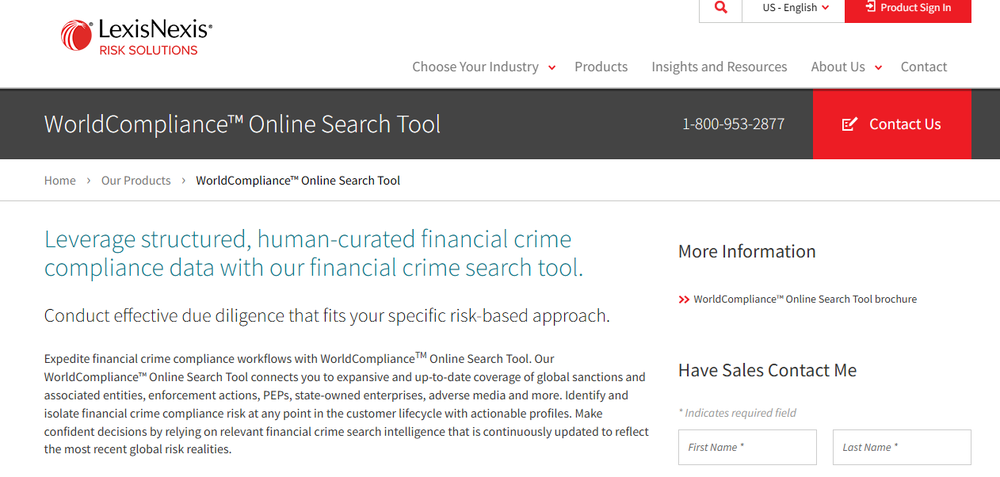Viewport: 1000px width, 477px height.
Task: Click the Have Sales Contact Me heading
Action: point(767,370)
